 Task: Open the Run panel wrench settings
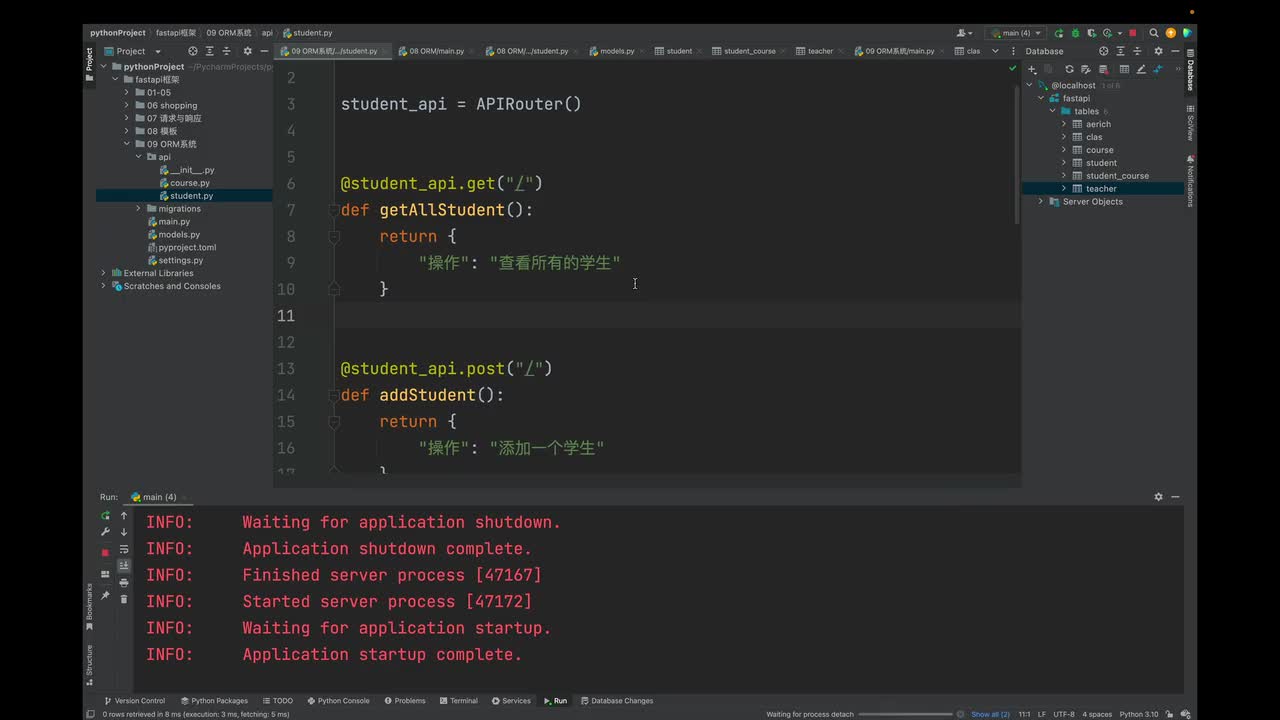click(105, 532)
